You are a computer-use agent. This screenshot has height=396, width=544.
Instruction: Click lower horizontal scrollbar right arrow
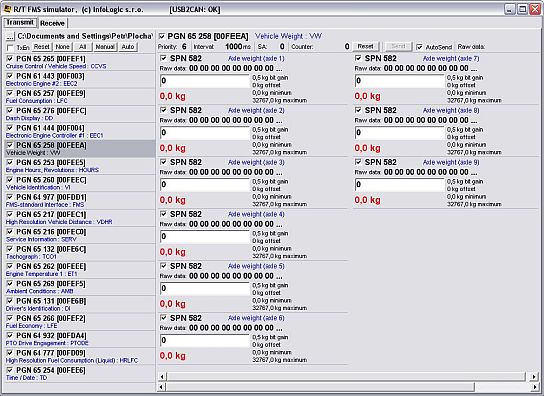pos(534,386)
